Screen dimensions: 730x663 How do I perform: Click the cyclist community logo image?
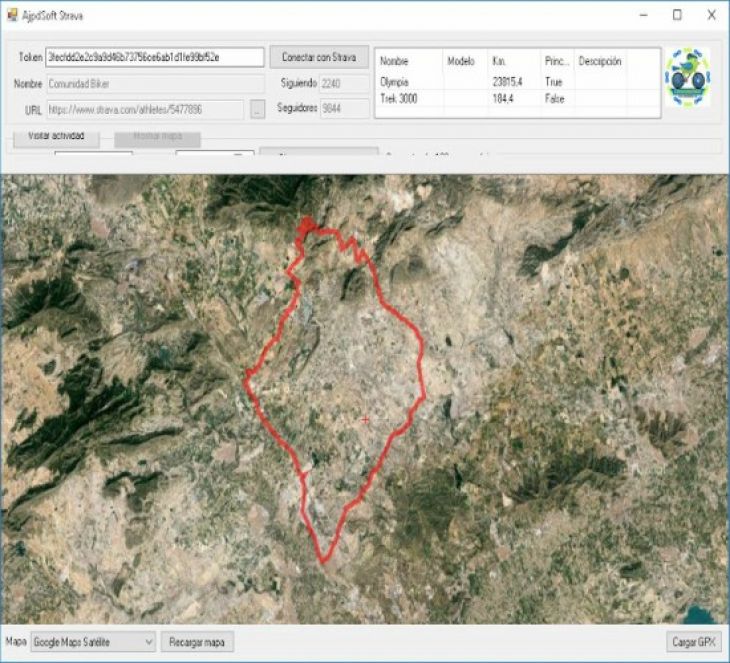click(688, 77)
